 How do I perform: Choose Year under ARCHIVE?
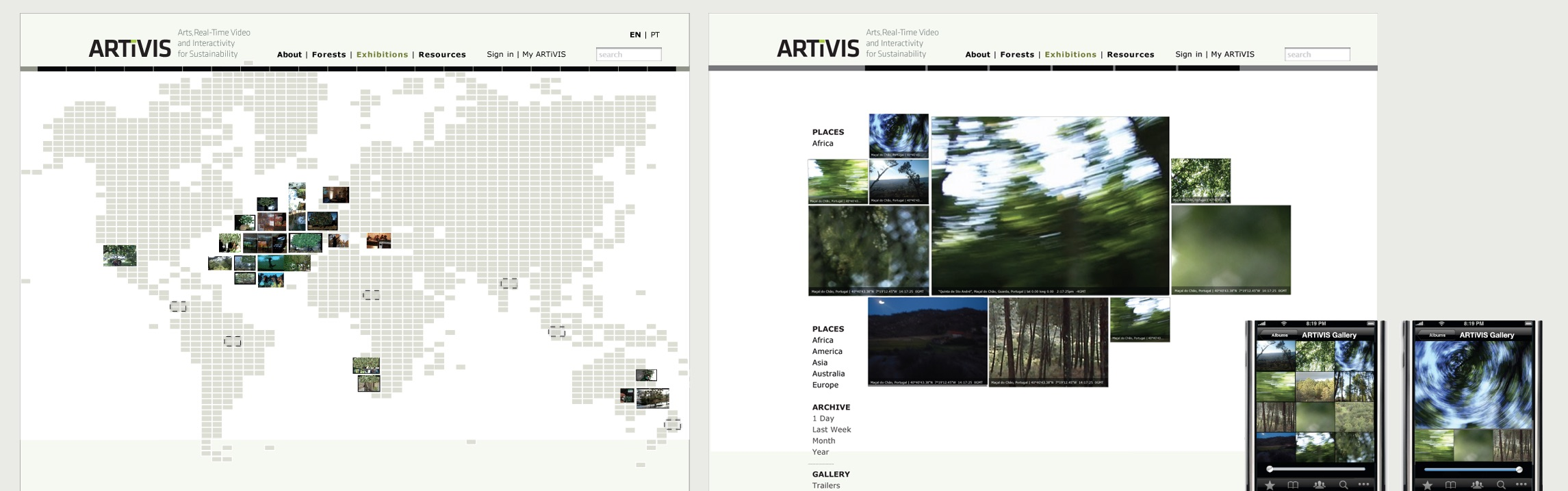pyautogui.click(x=820, y=453)
